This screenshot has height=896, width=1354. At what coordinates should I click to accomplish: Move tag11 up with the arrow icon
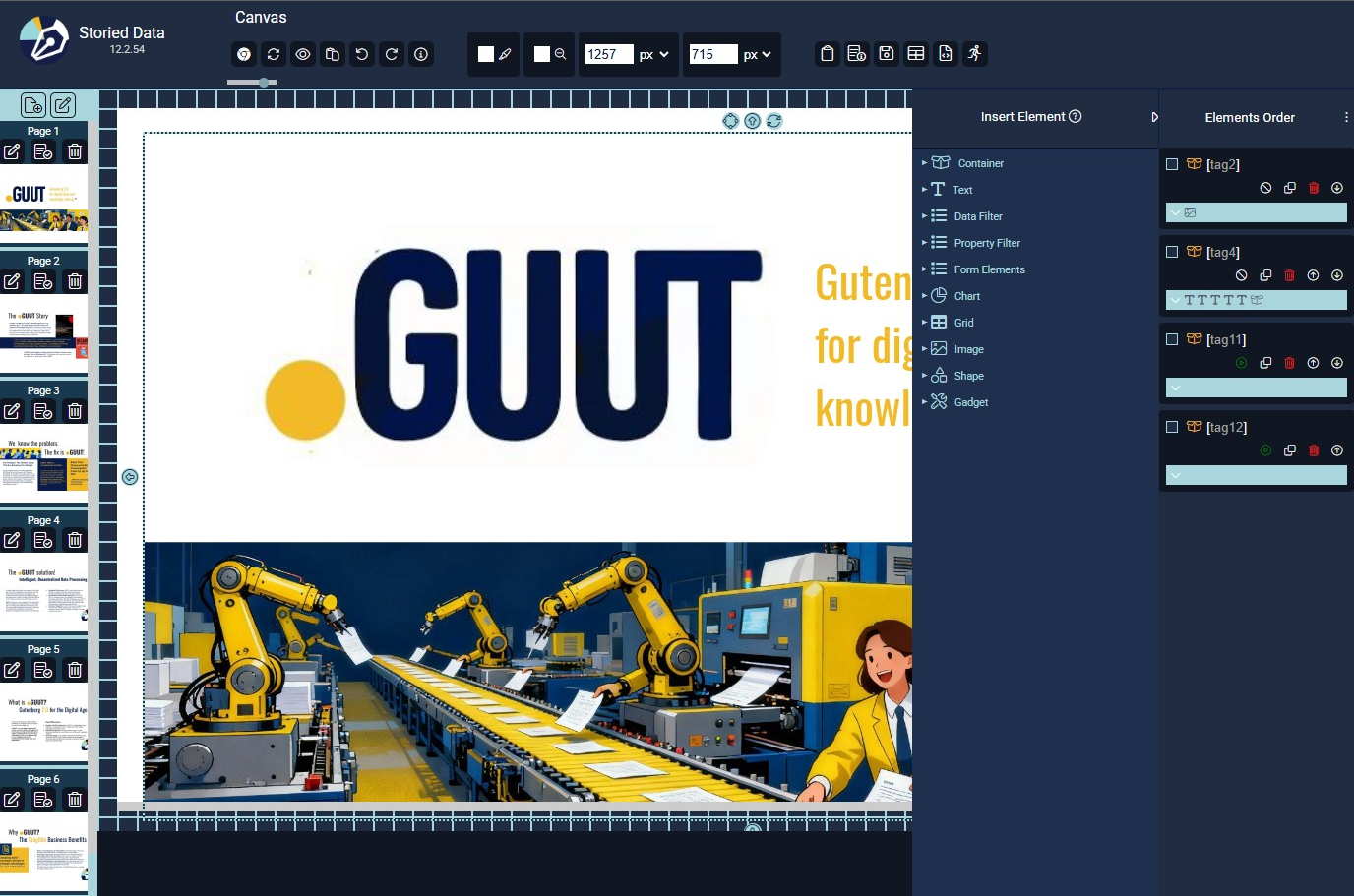click(x=1313, y=363)
